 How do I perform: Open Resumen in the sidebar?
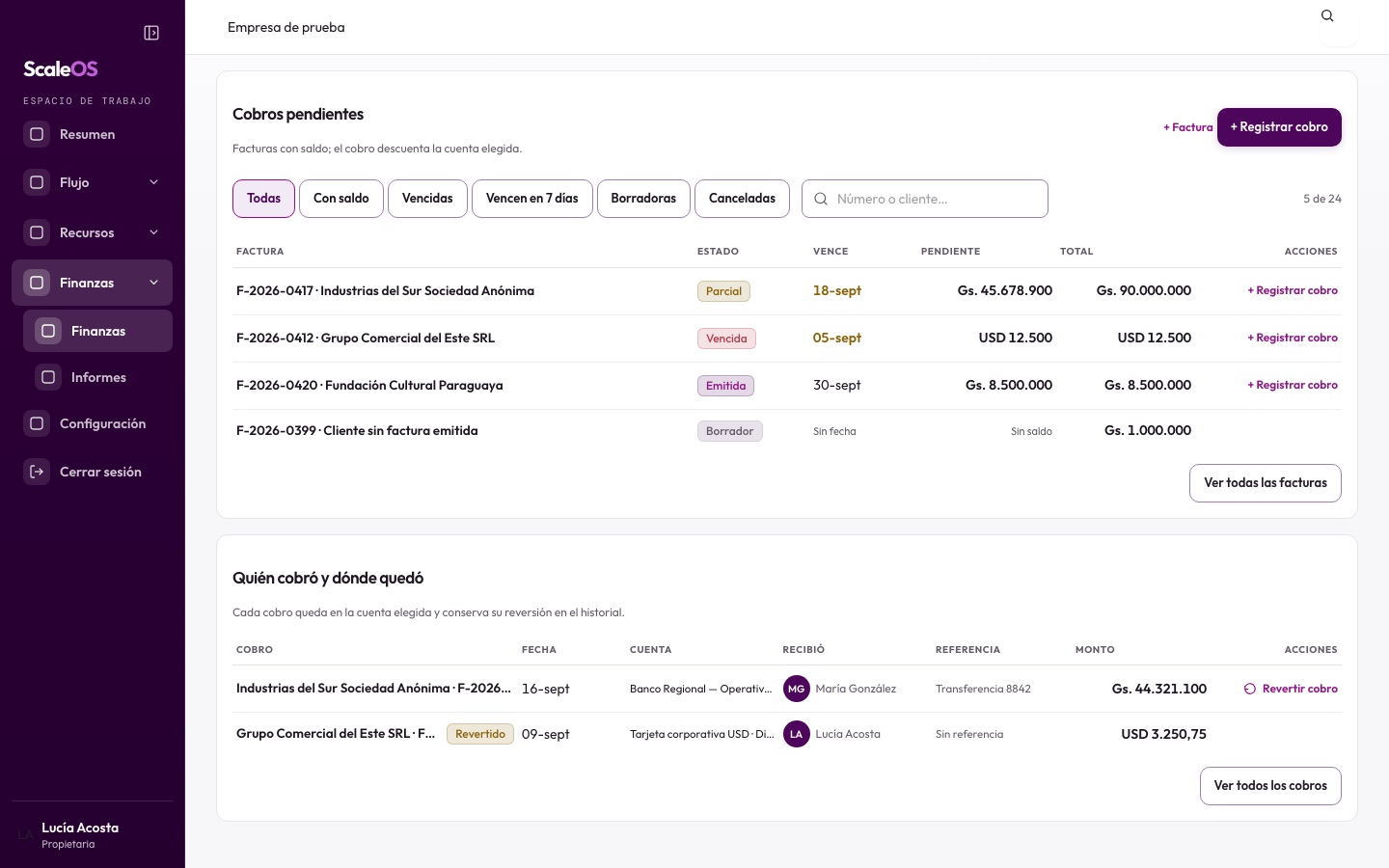pos(92,134)
